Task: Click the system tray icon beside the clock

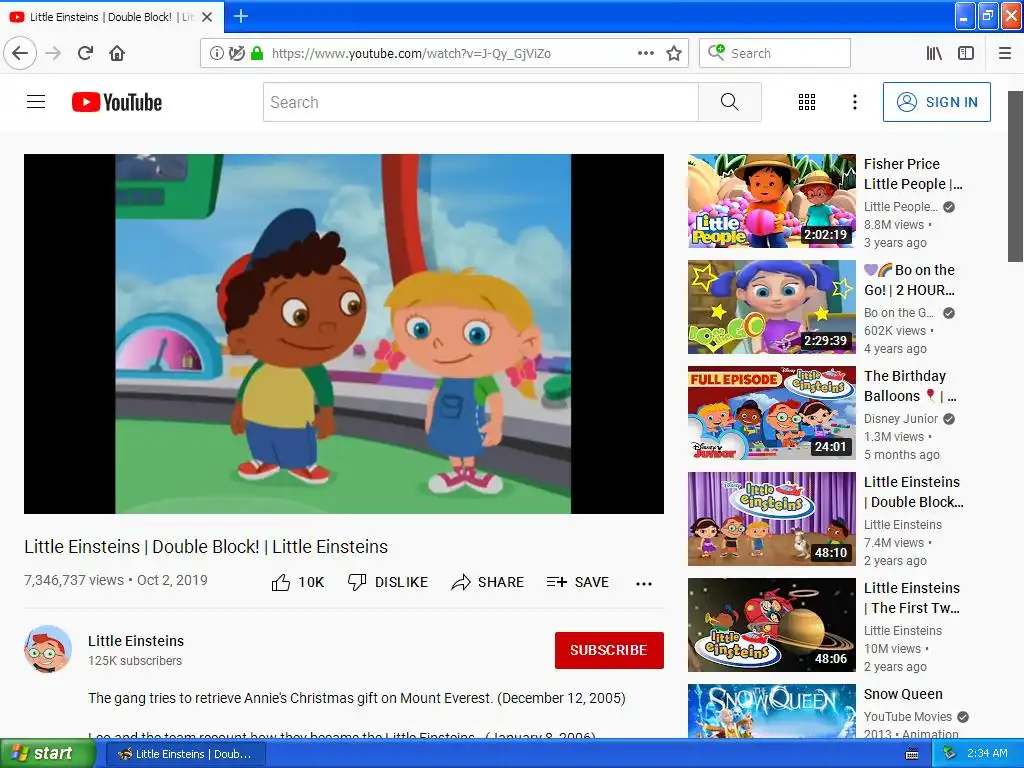Action: click(950, 753)
